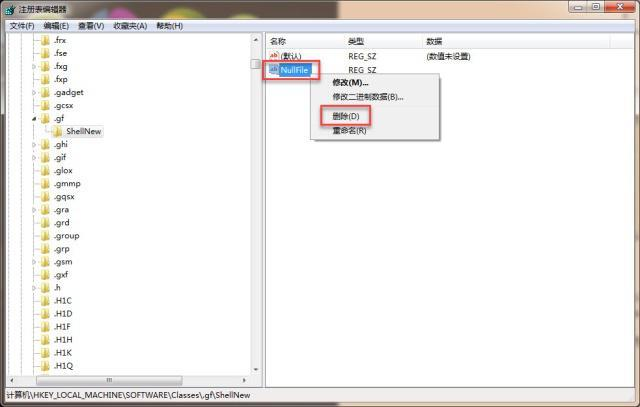Click the .group folder icon

(x=45, y=236)
